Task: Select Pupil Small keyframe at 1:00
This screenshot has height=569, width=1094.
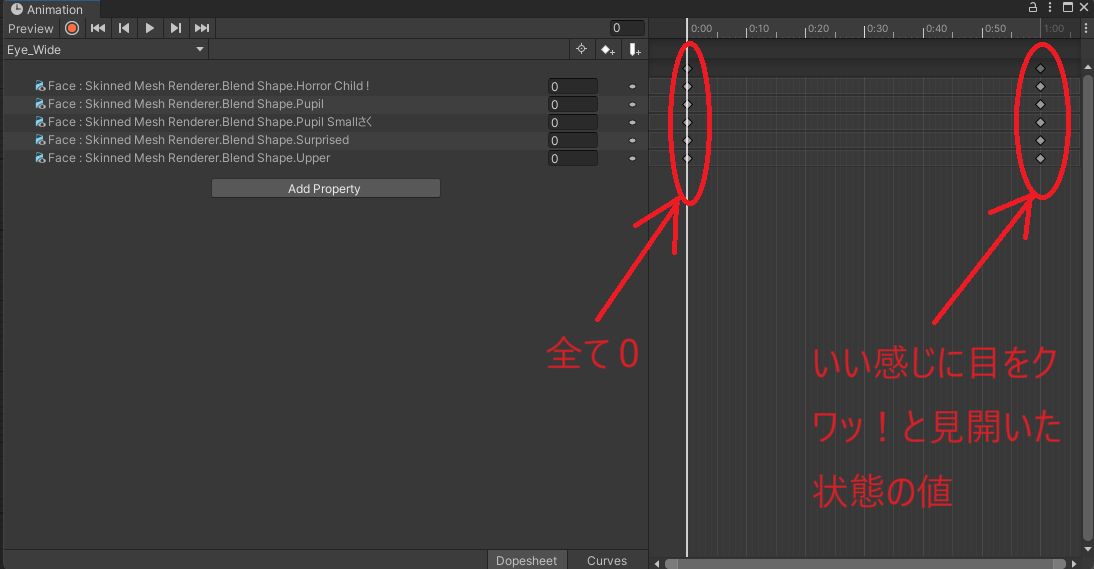Action: pos(1040,123)
